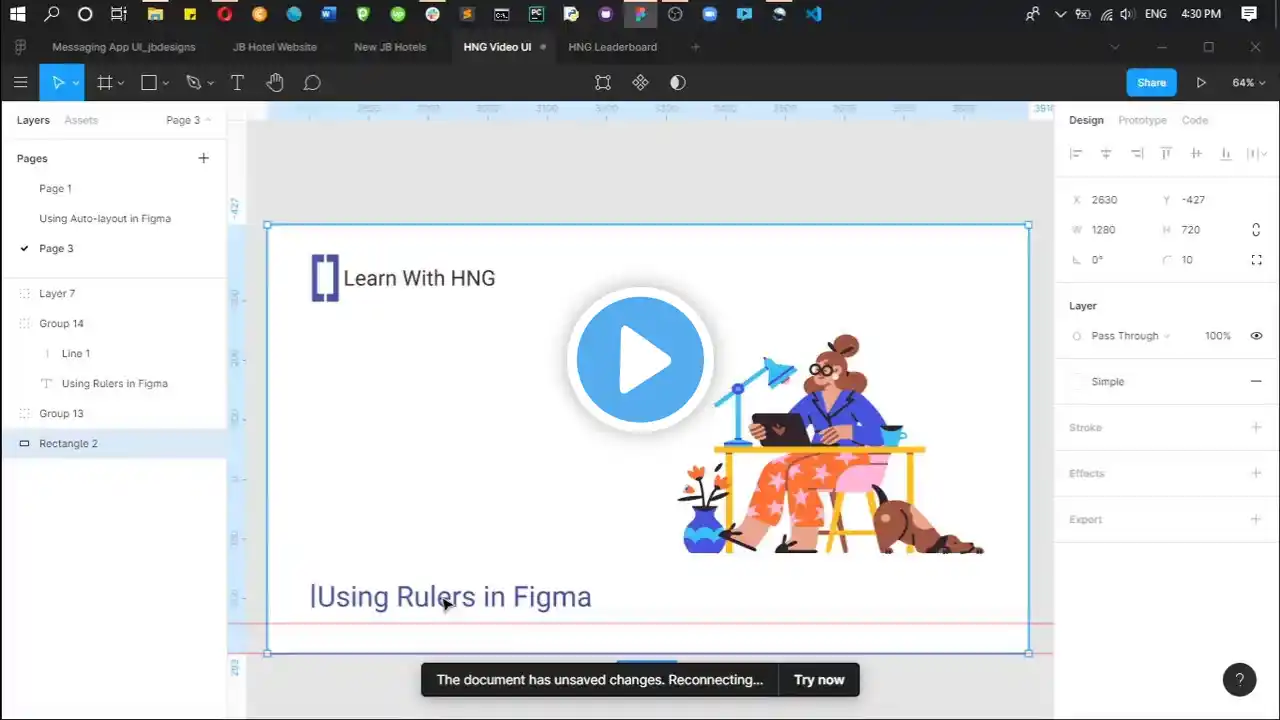The height and width of the screenshot is (720, 1280).
Task: Click the layer opacity 100% field
Action: pos(1218,336)
